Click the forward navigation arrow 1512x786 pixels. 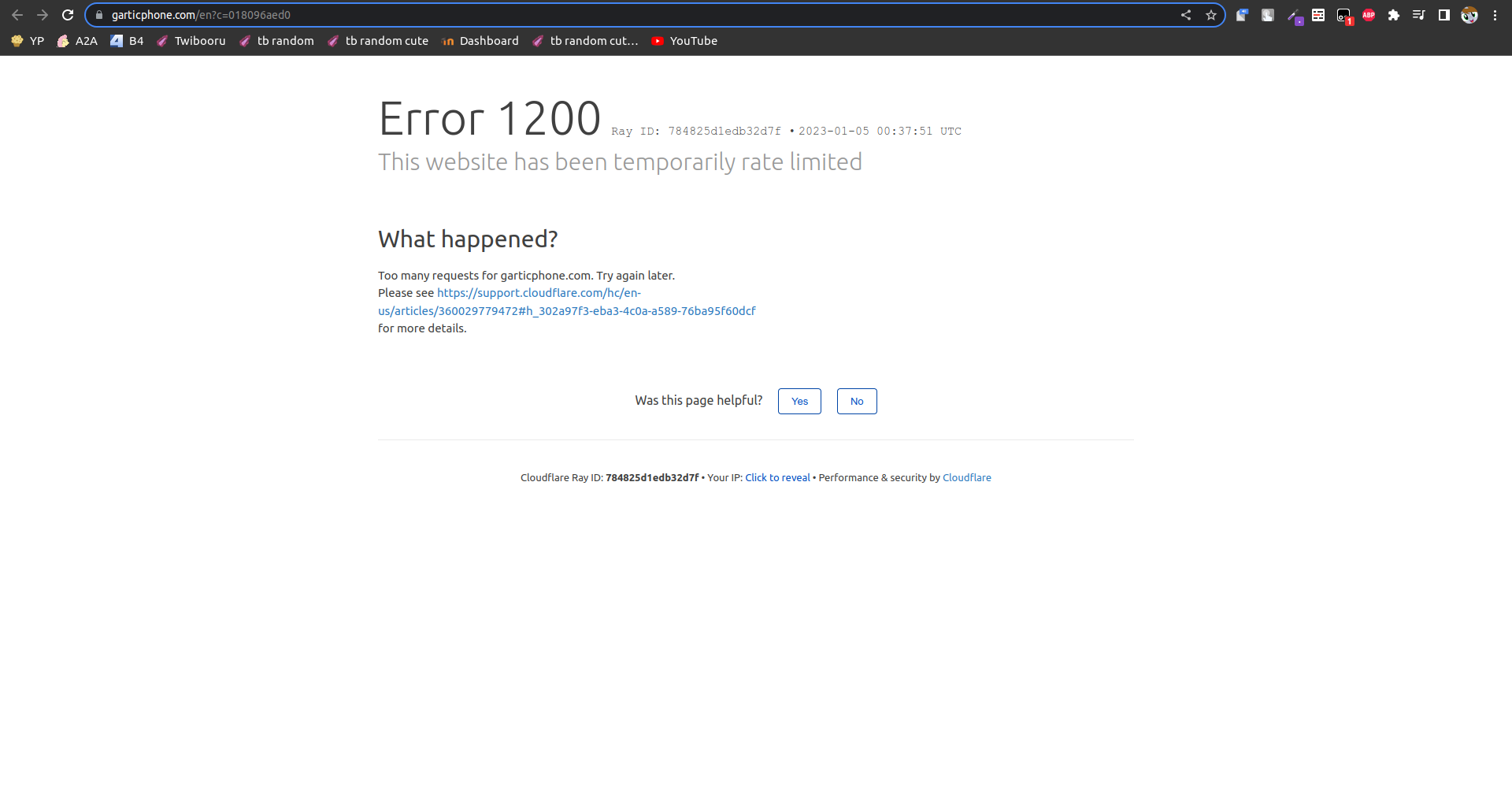[43, 15]
